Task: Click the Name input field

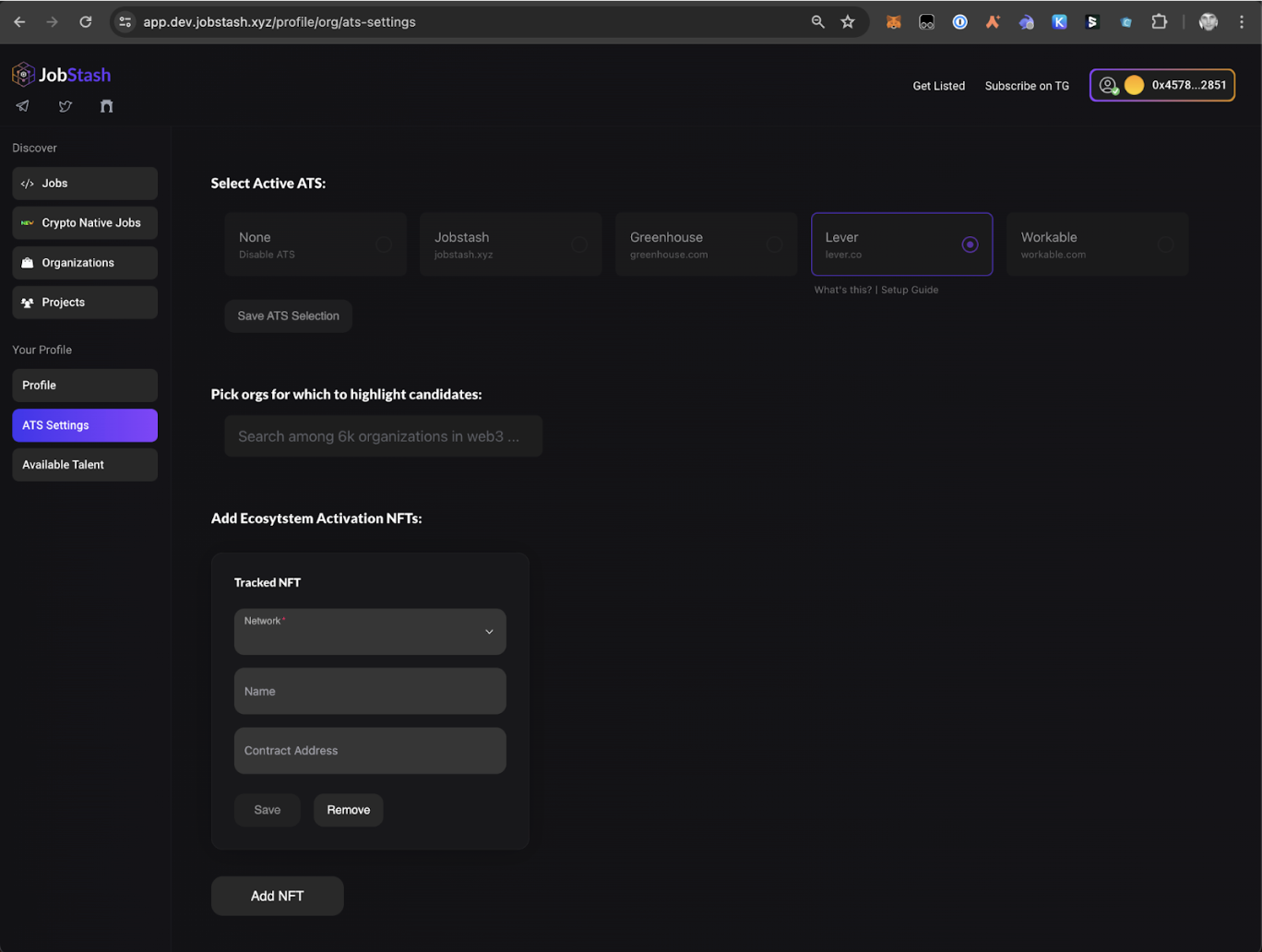Action: pos(370,691)
